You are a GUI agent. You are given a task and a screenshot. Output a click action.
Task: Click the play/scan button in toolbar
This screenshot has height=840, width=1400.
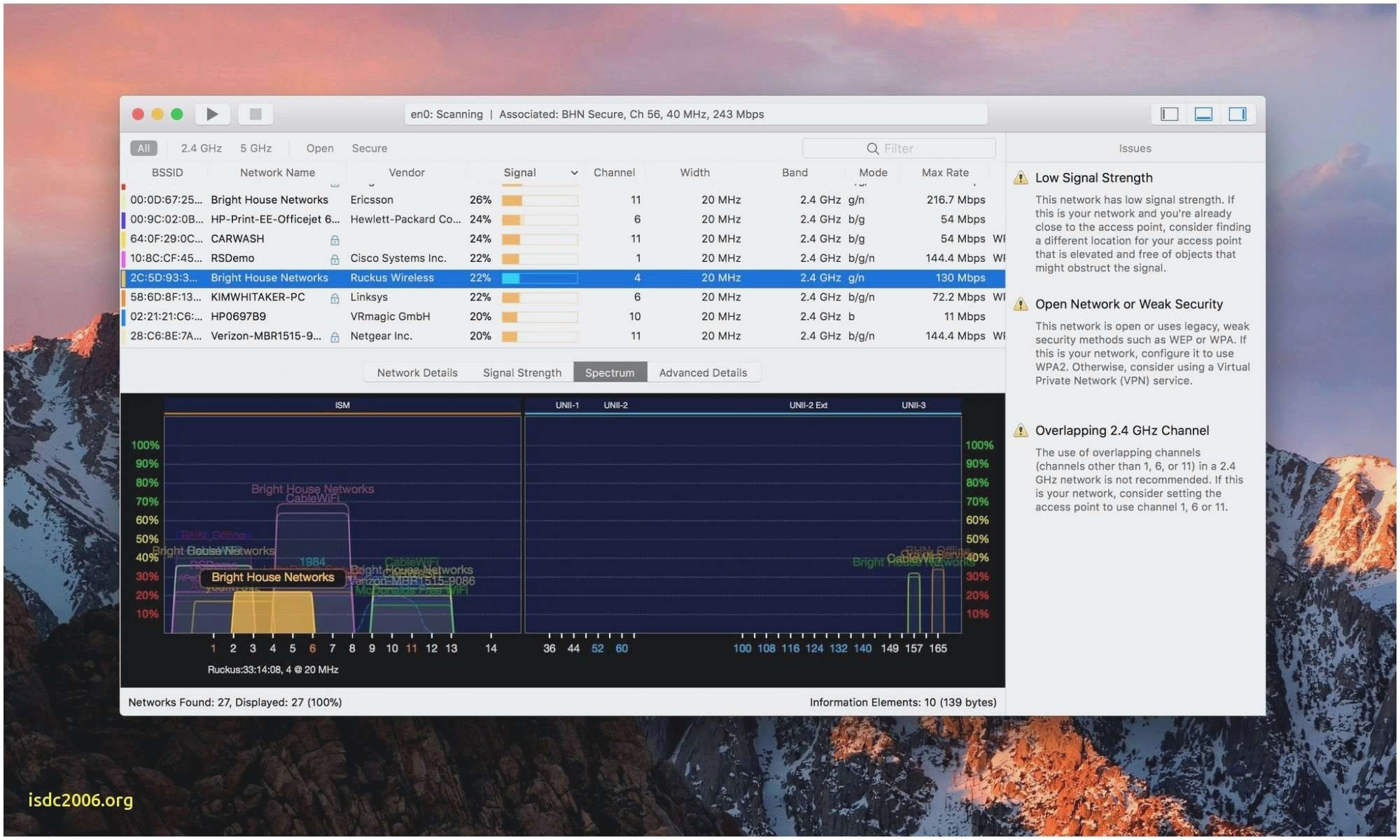[215, 113]
